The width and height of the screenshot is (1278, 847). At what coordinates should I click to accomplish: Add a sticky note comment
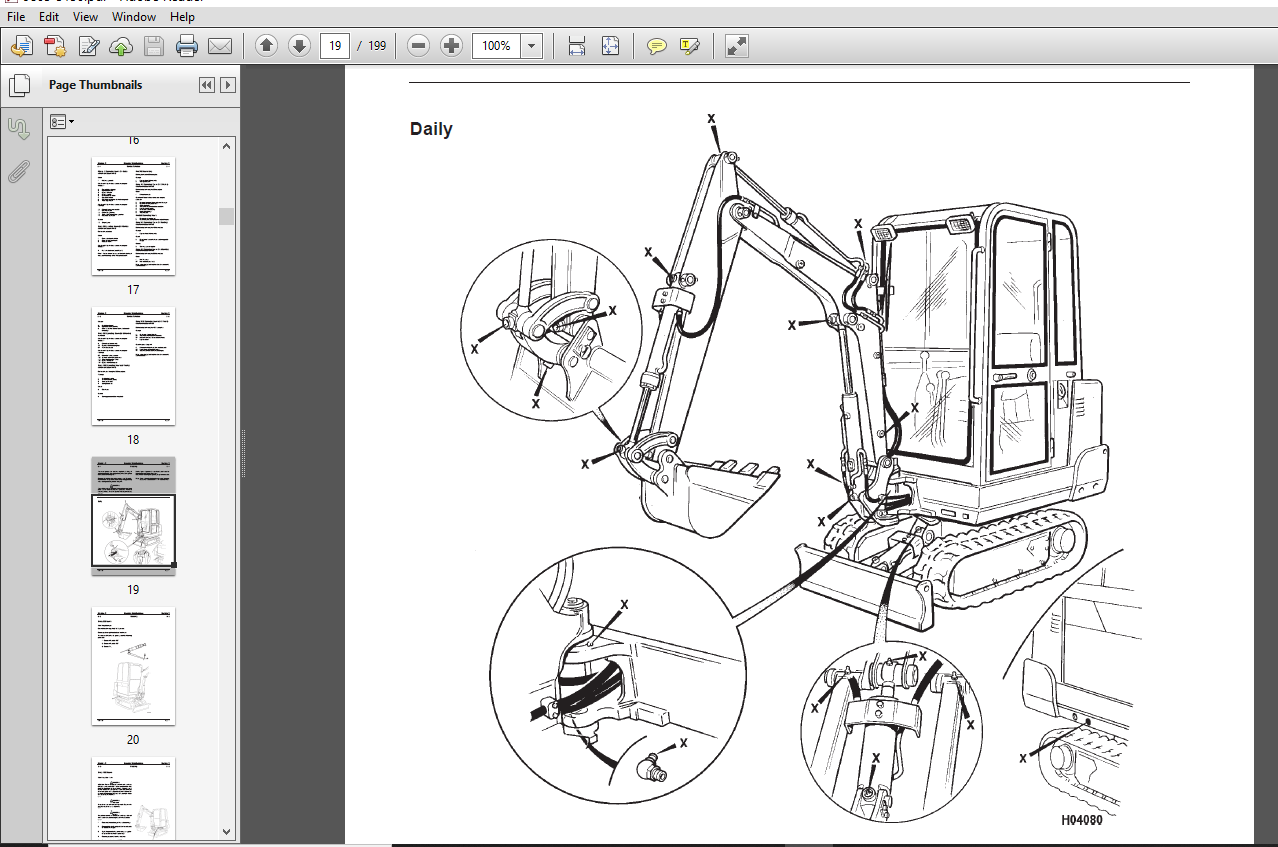[656, 46]
